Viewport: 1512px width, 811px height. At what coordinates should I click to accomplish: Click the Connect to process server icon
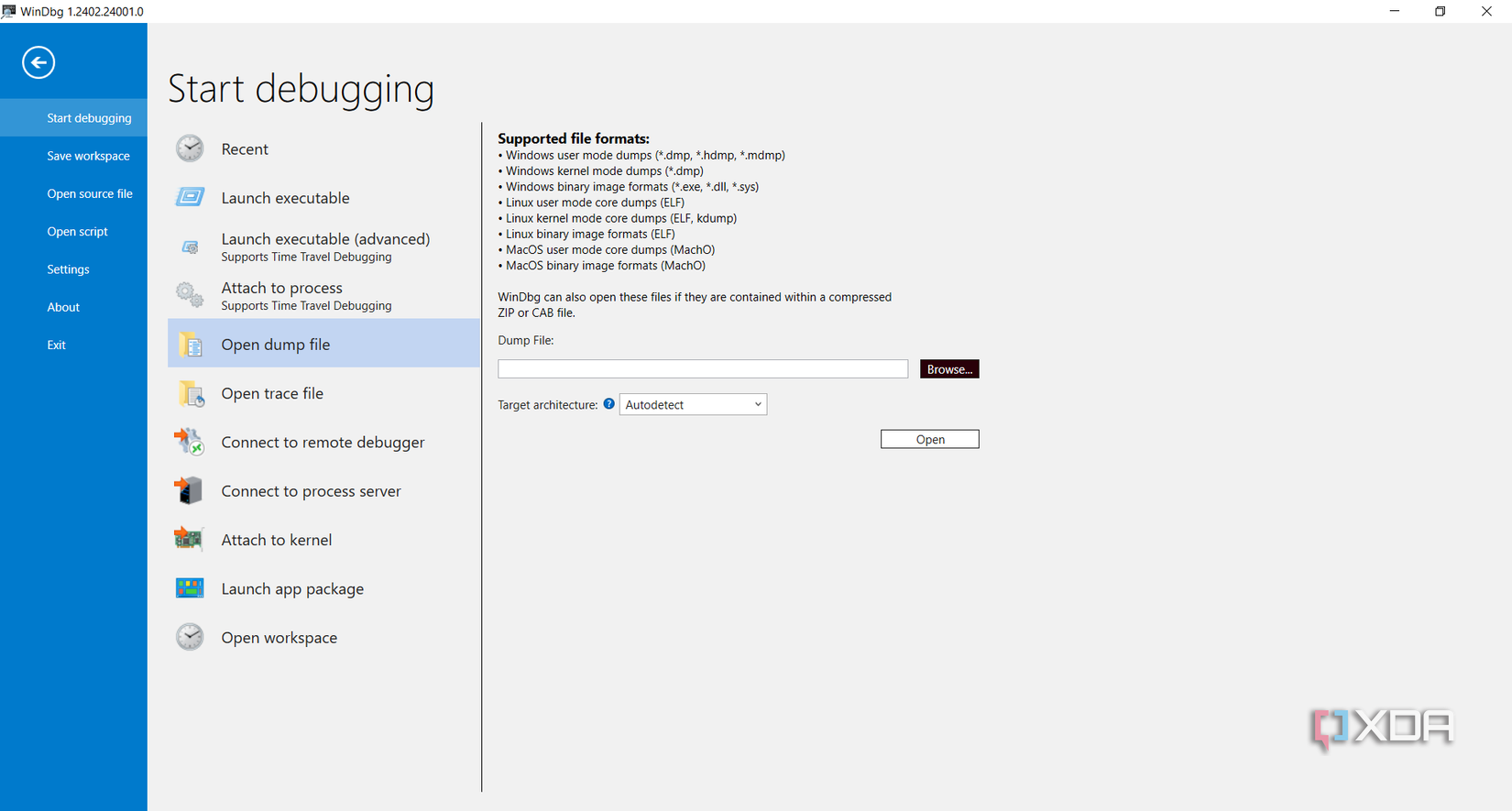190,490
